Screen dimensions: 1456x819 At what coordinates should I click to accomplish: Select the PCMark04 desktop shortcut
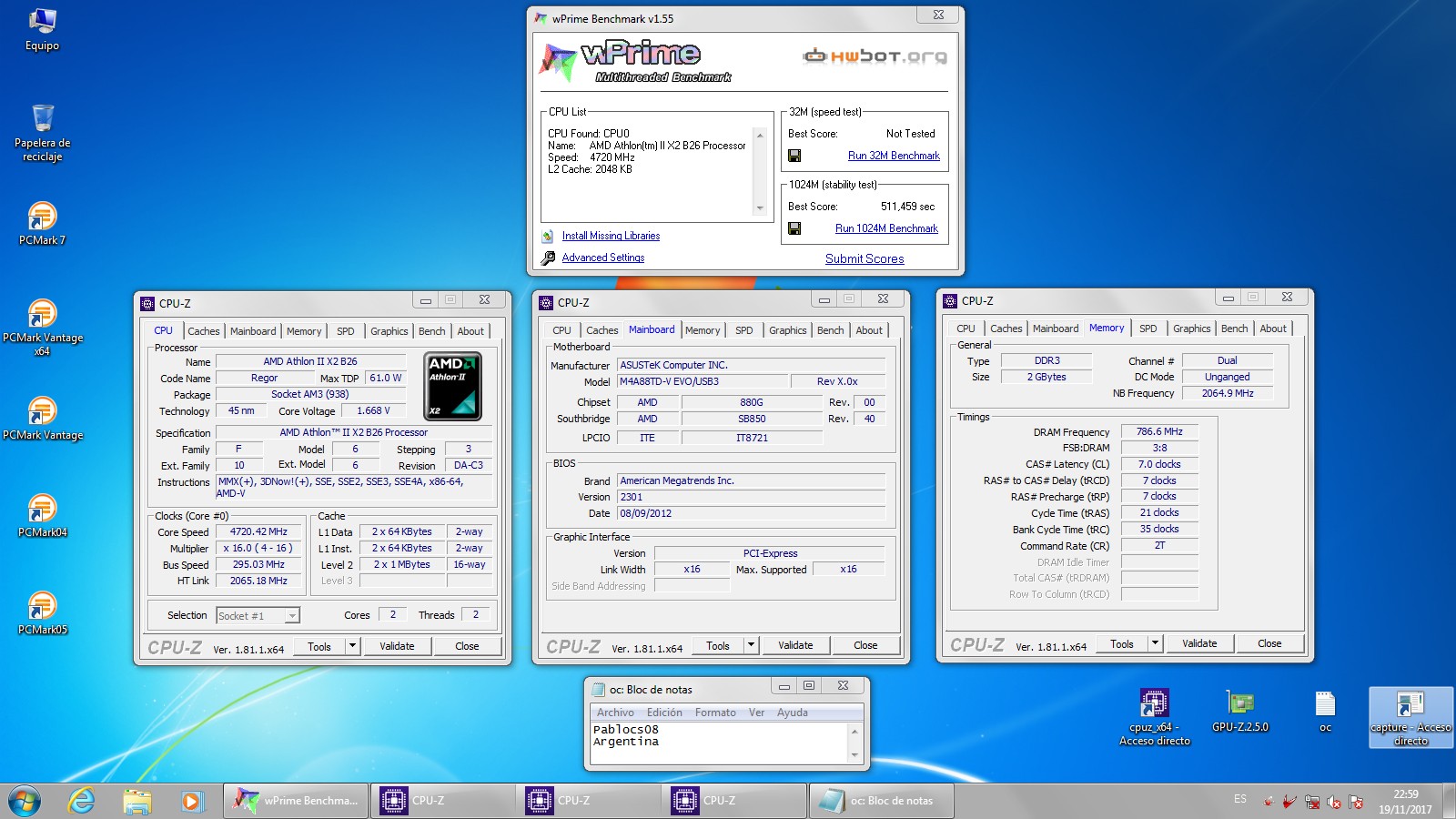tap(42, 515)
